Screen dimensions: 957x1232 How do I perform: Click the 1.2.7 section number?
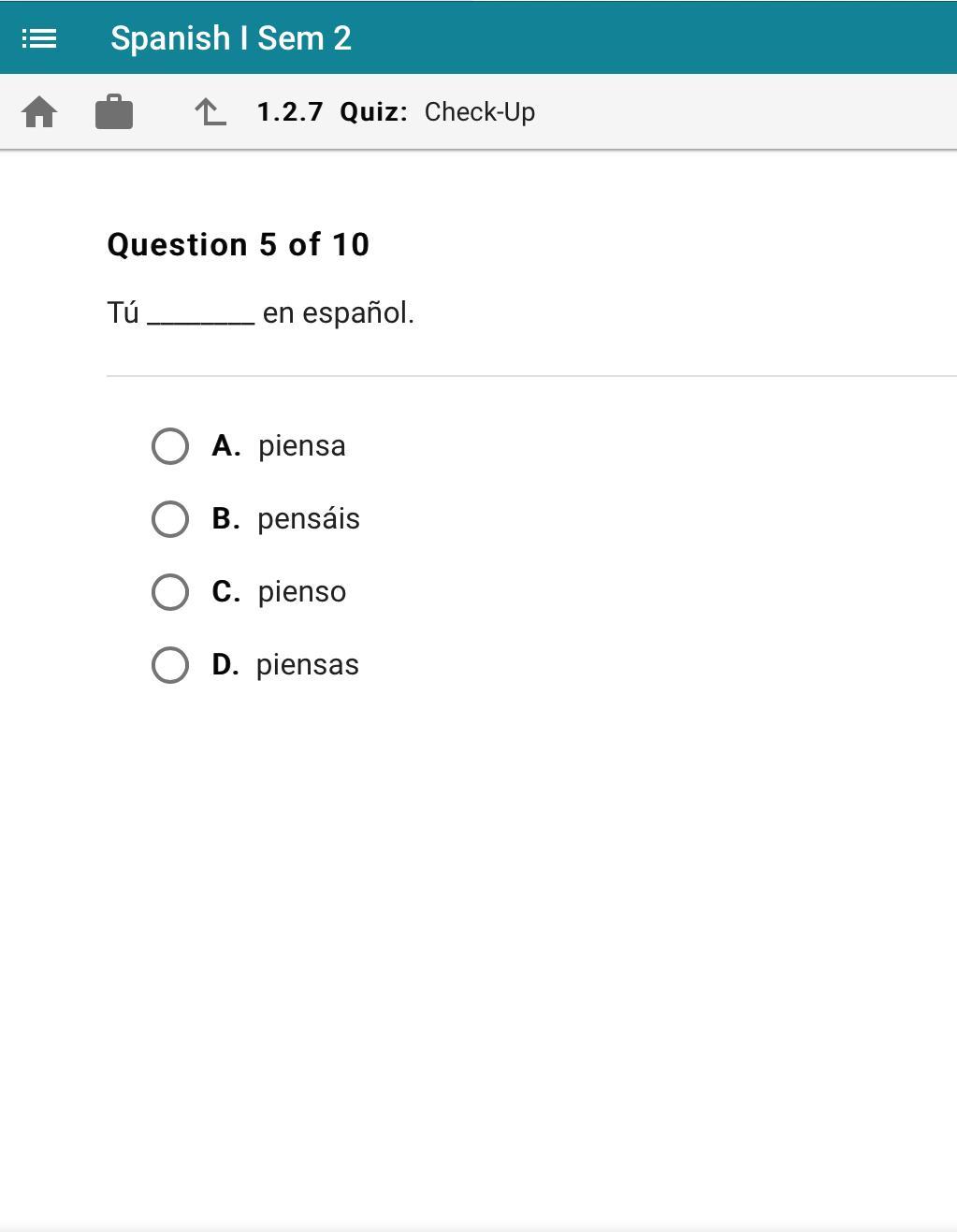(x=290, y=112)
